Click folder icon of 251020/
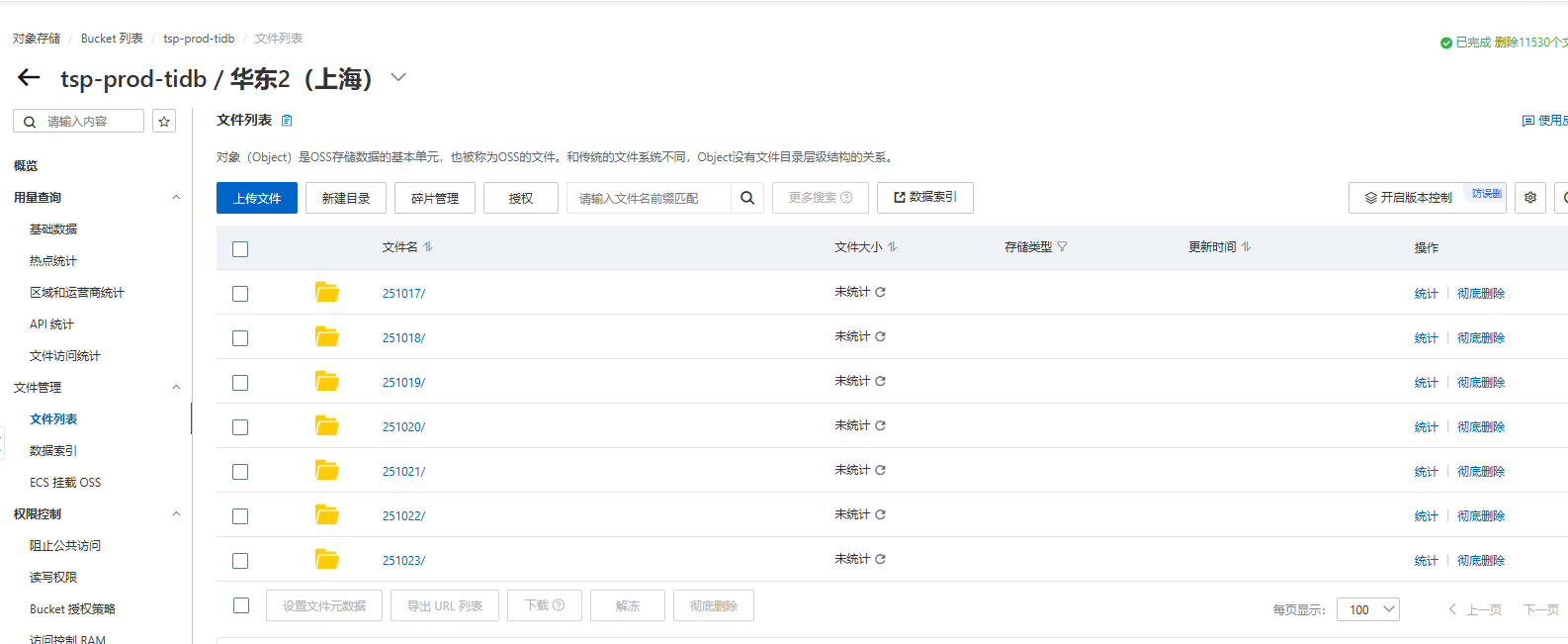Viewport: 1568px width, 644px height. (x=327, y=425)
